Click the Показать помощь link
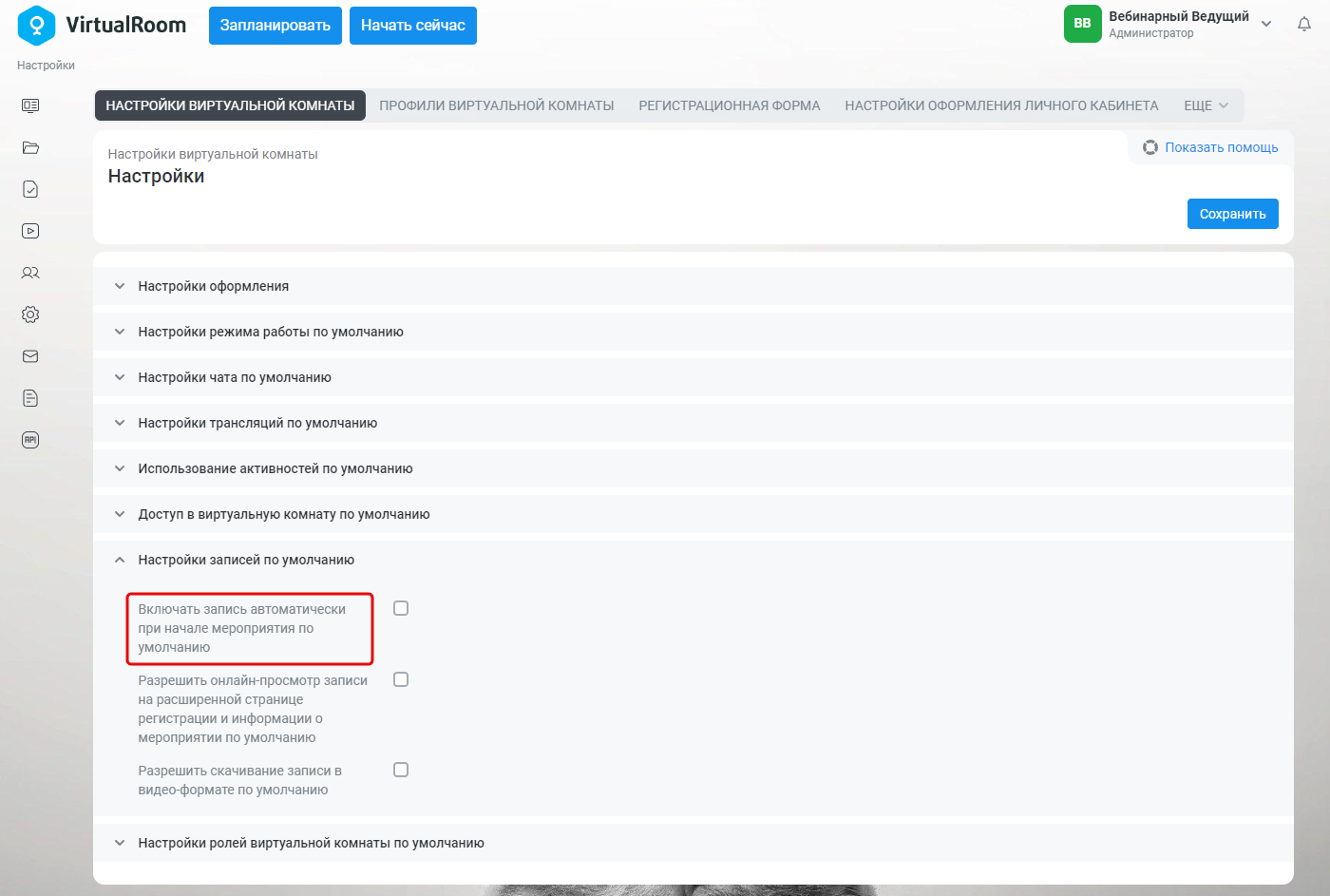 [x=1222, y=147]
